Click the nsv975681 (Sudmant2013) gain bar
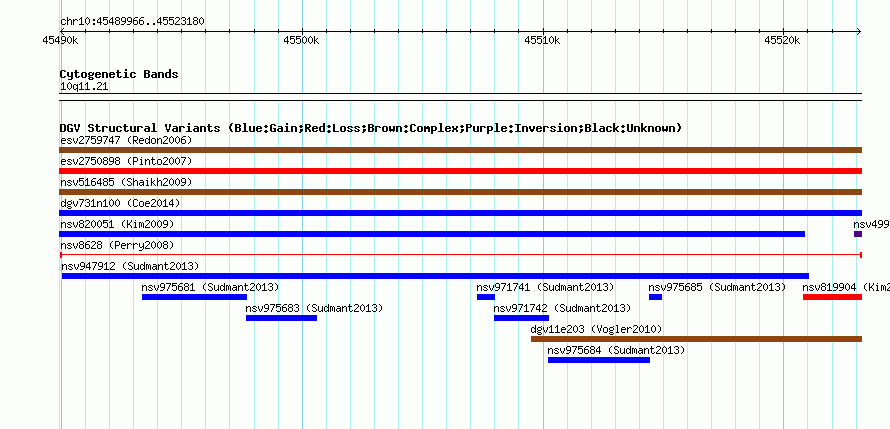 coord(194,297)
